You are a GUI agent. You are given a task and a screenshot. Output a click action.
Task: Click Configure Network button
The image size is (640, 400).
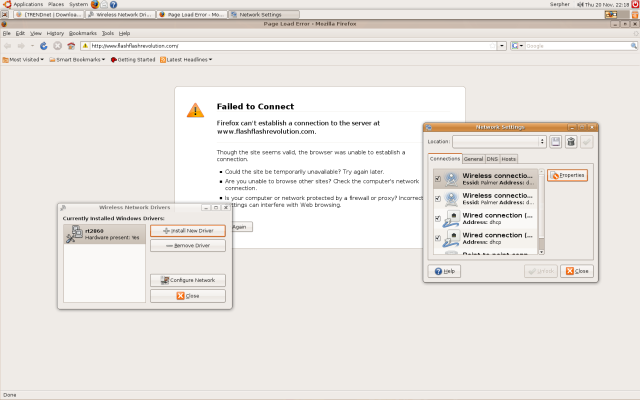(x=188, y=280)
